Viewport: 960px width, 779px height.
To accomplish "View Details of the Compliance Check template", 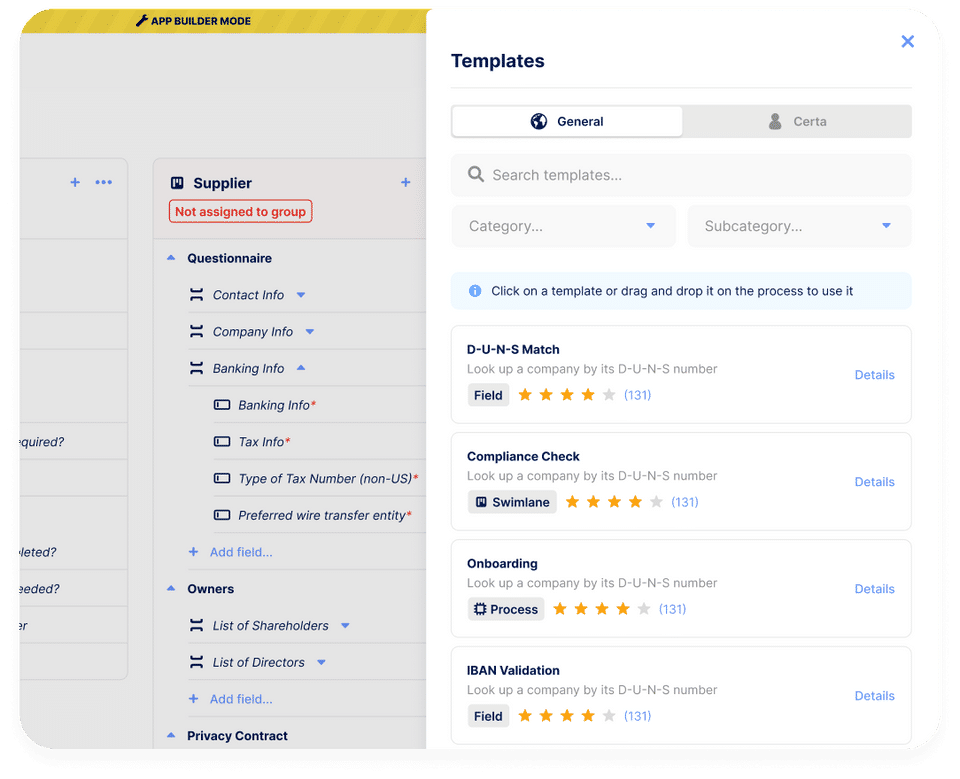I will [x=874, y=482].
